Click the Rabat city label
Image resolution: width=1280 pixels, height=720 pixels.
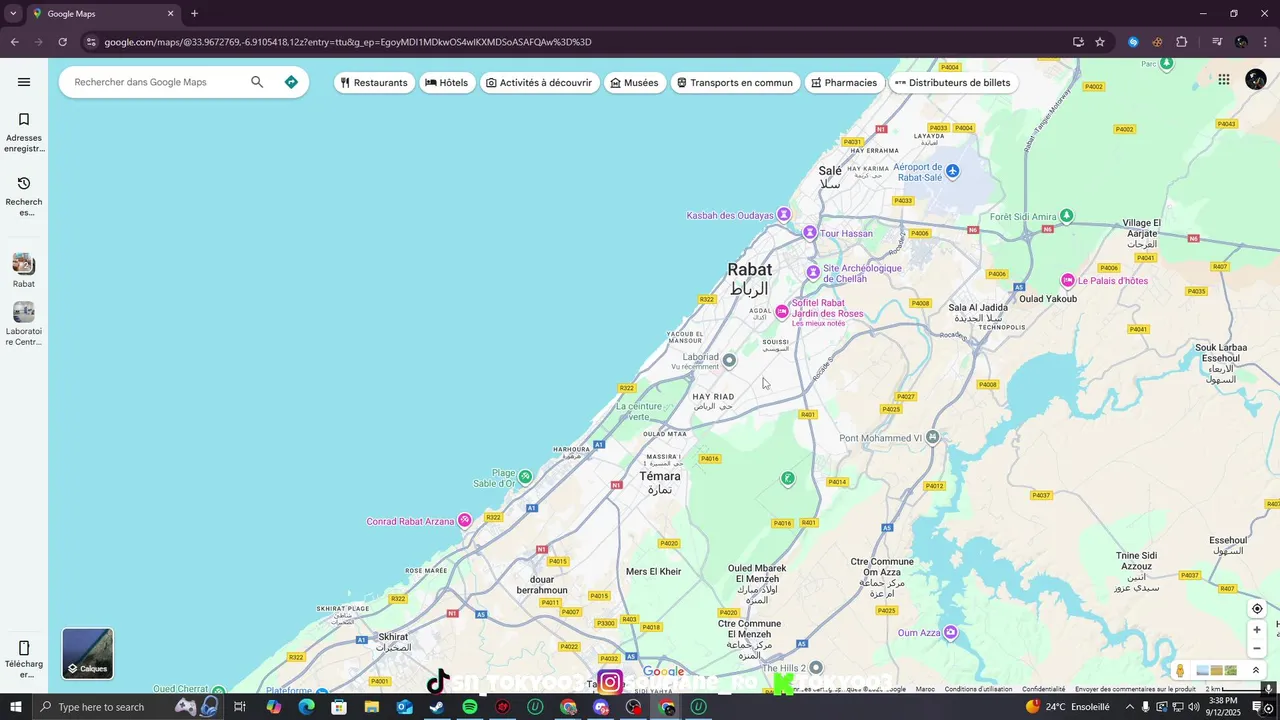[750, 270]
